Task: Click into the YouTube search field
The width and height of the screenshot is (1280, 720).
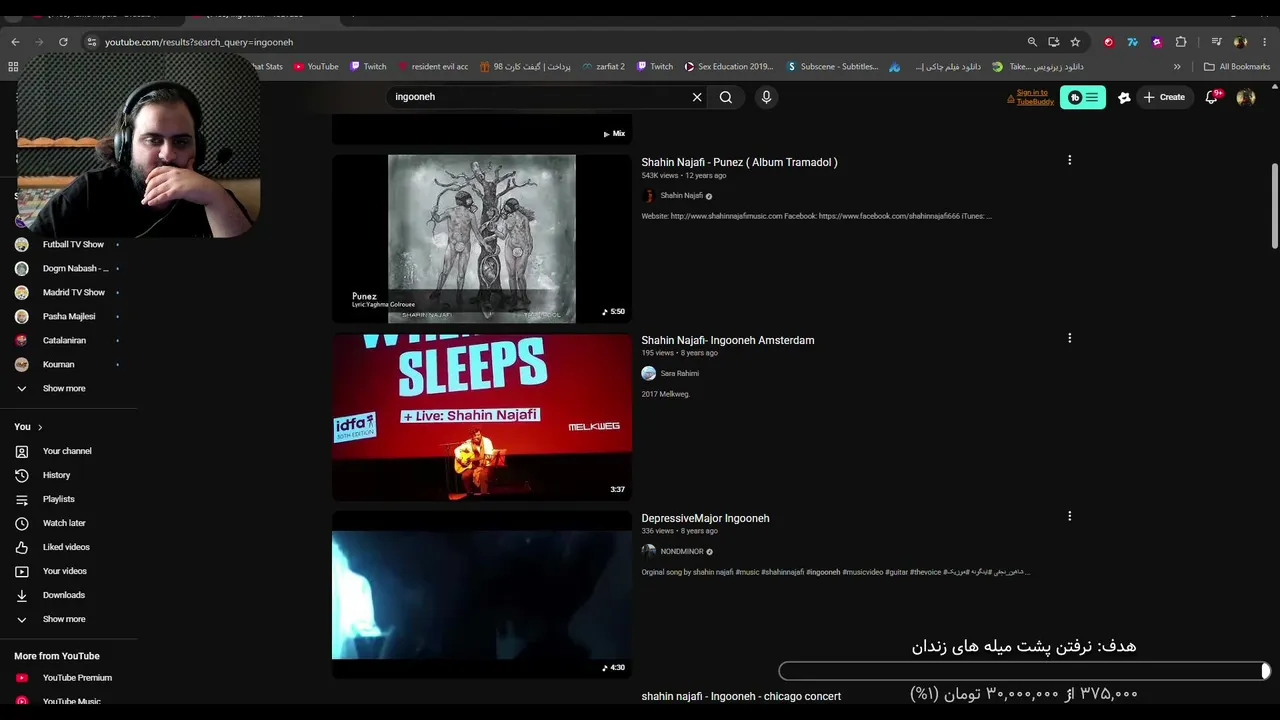Action: [540, 97]
